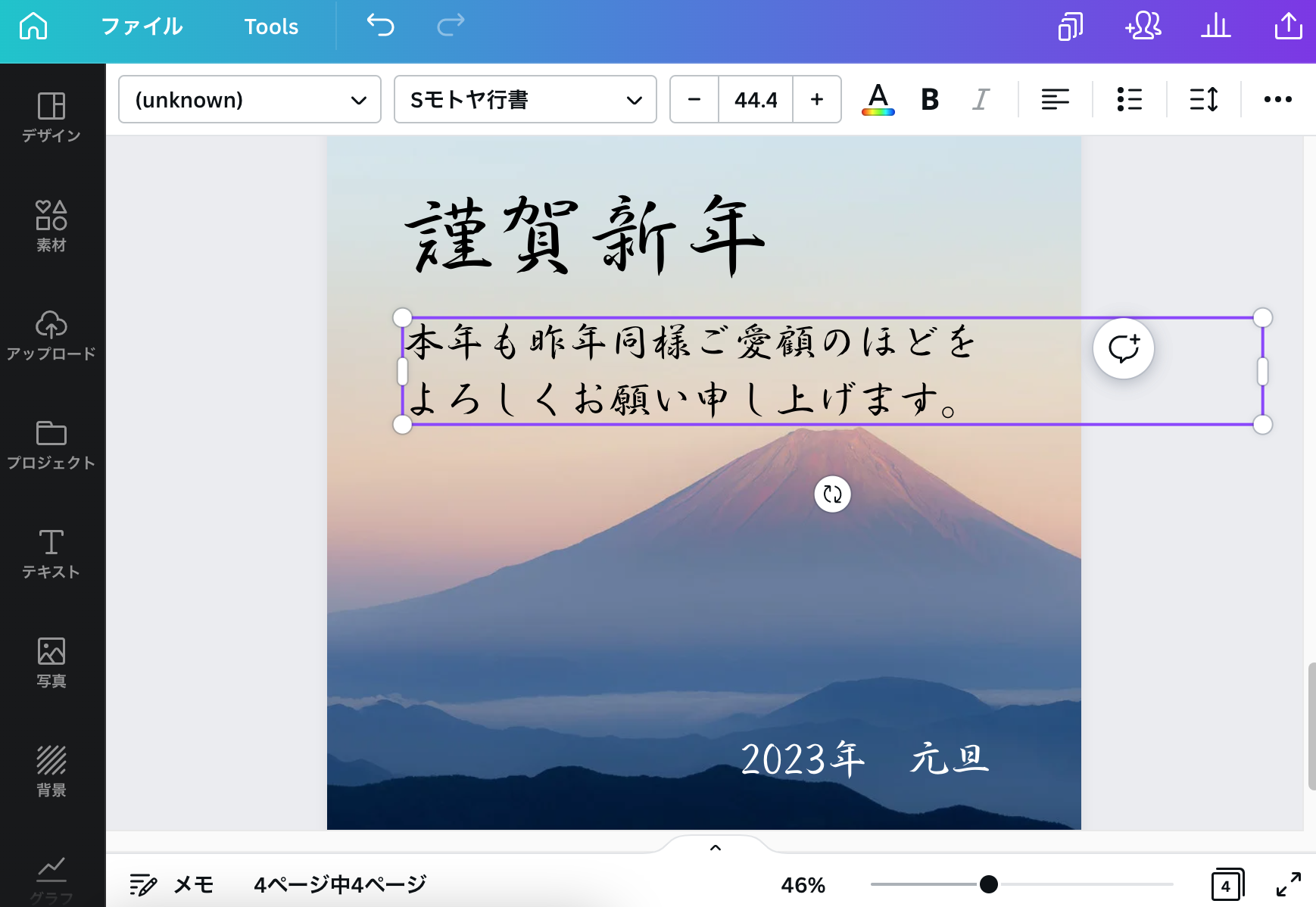1316x907 pixels.
Task: Toggle italic formatting
Action: point(981,99)
